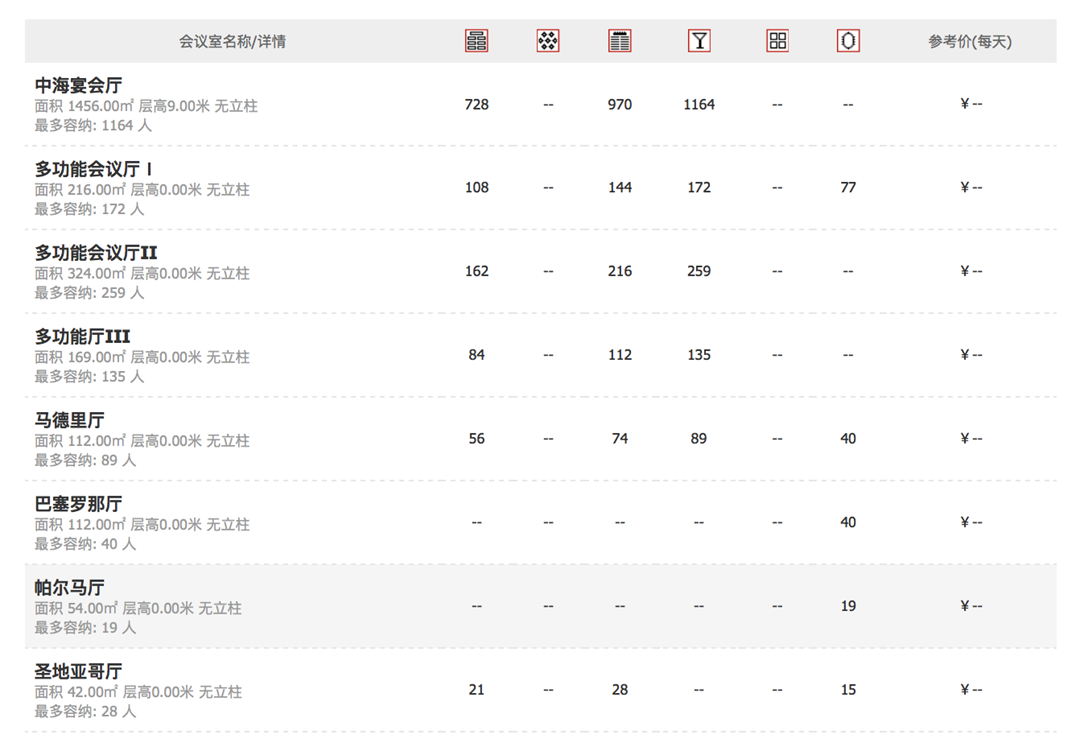Open 多功能厅III room details
The image size is (1080, 747).
(x=83, y=337)
